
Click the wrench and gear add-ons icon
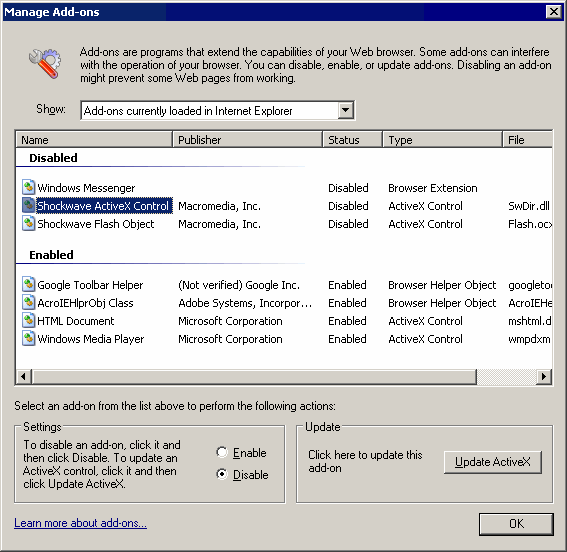45,63
